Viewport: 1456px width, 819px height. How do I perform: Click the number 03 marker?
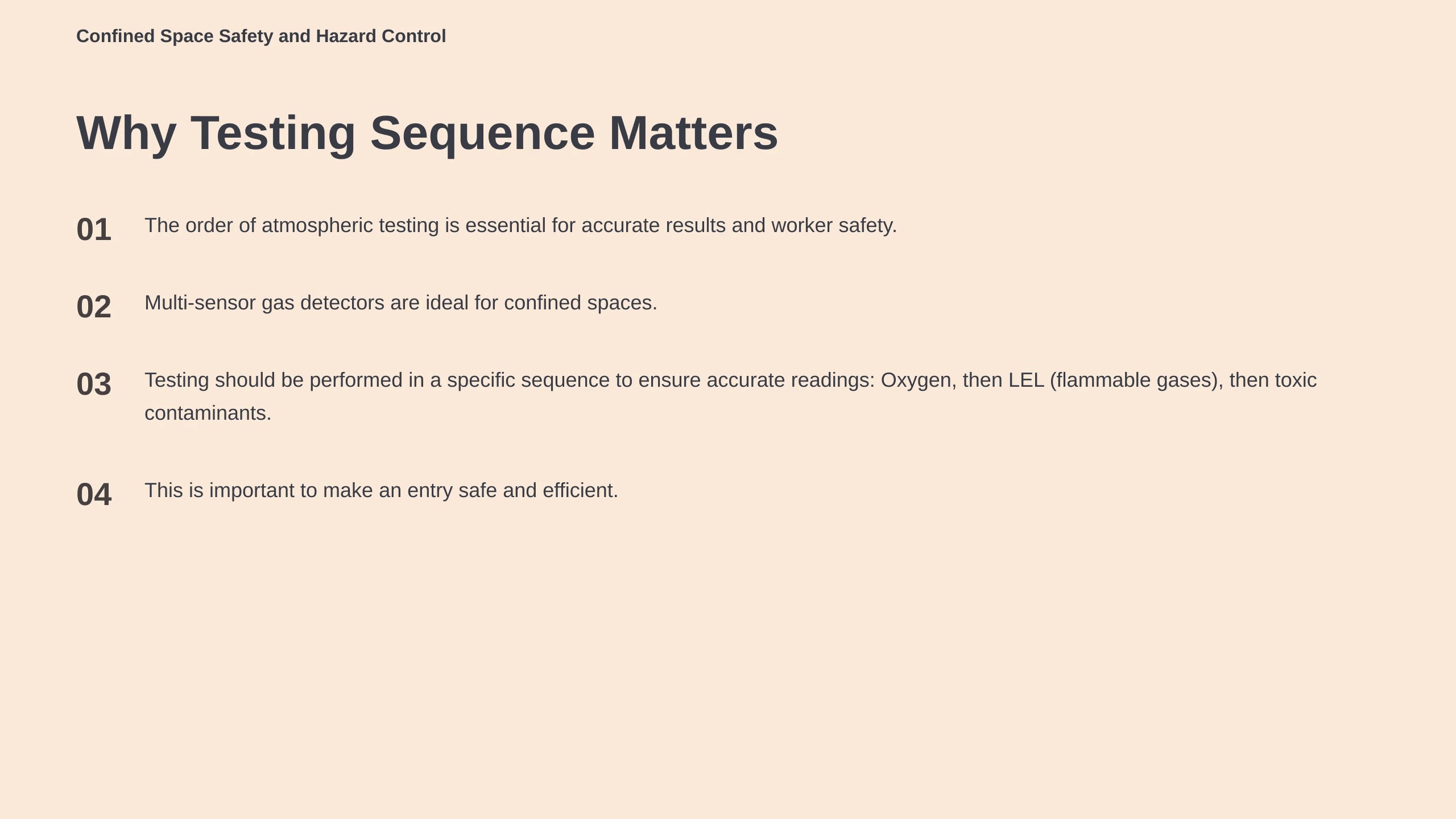click(x=94, y=384)
